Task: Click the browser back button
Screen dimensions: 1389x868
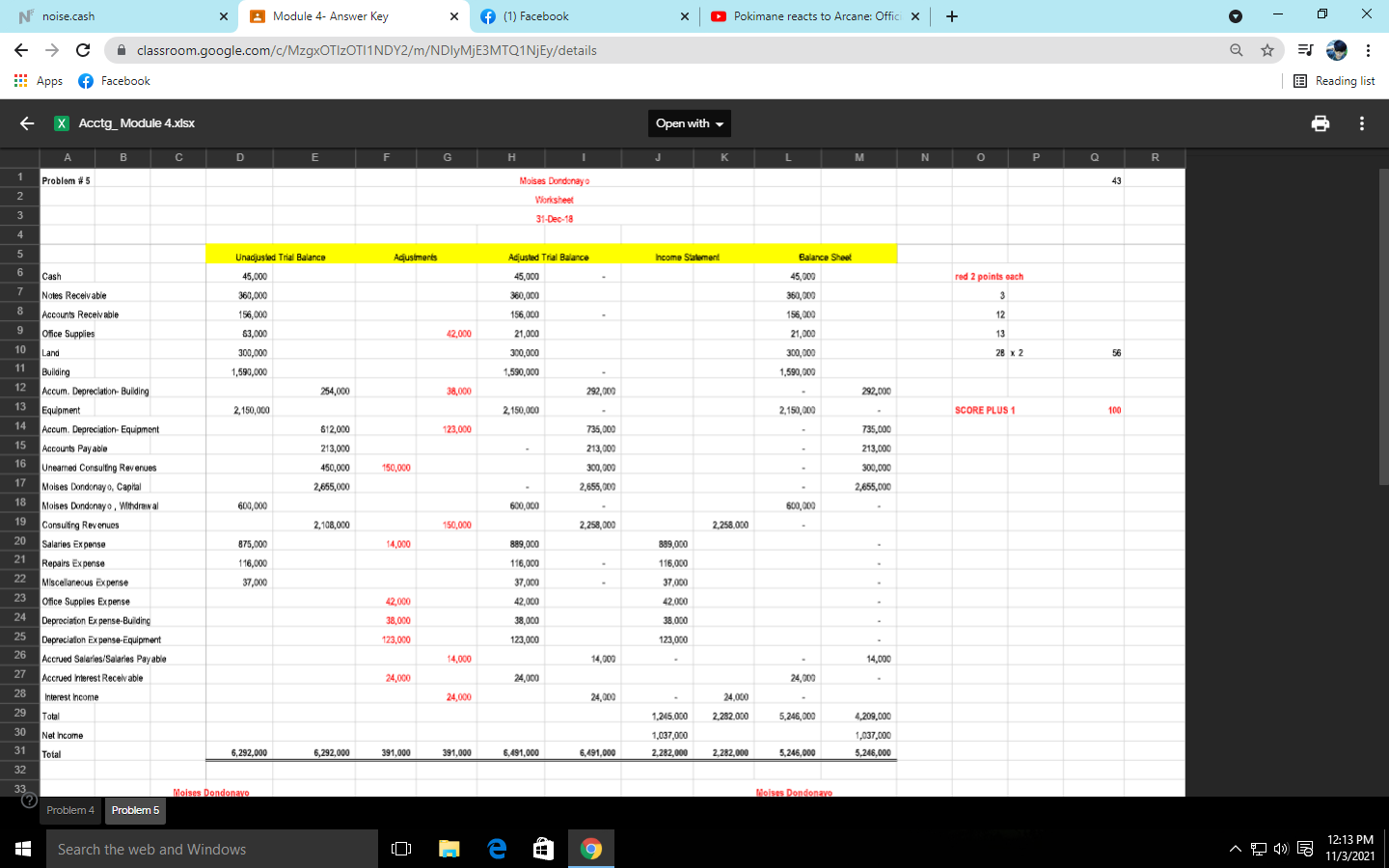Action: click(21, 50)
